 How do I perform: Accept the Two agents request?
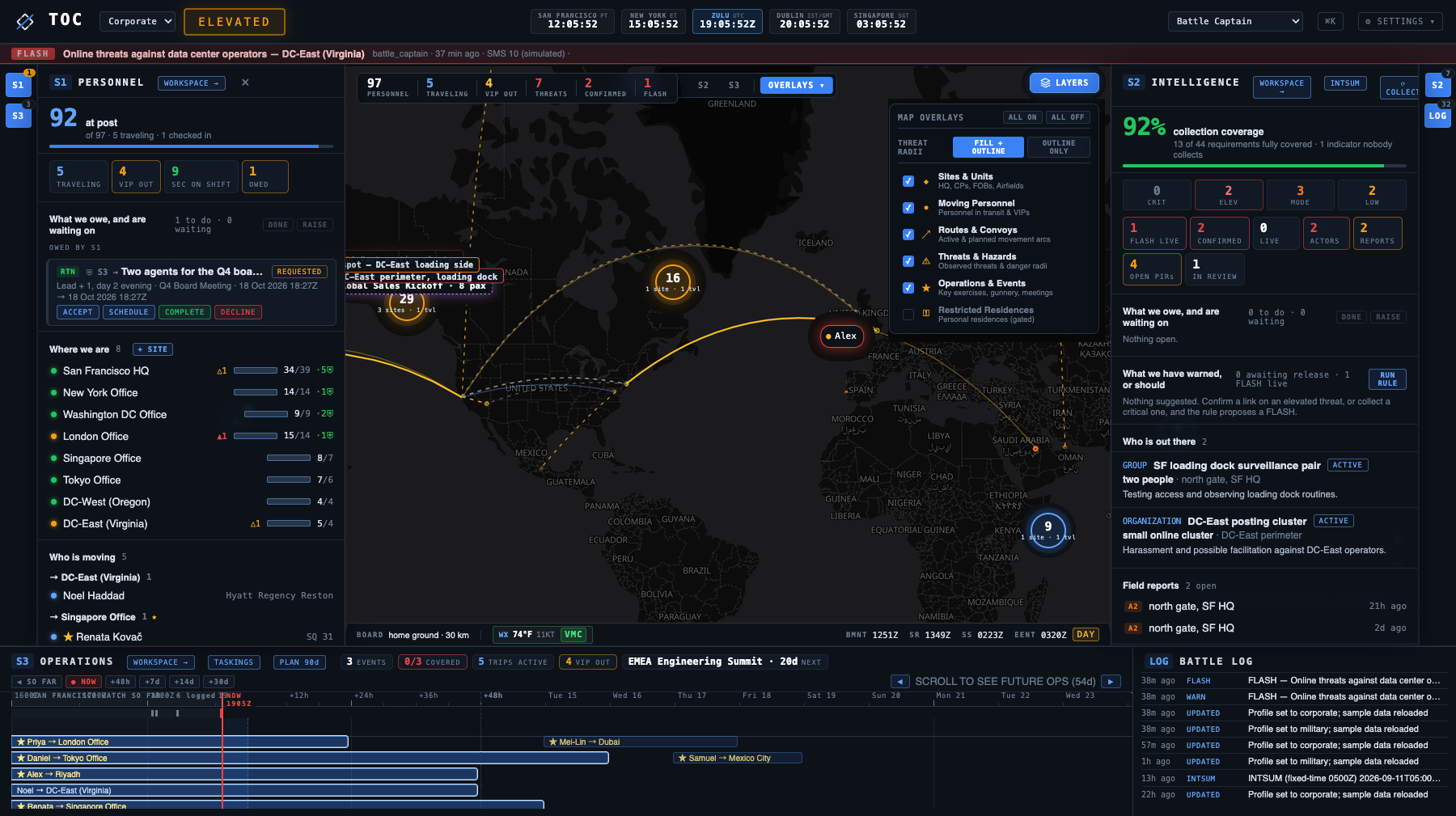(x=78, y=312)
